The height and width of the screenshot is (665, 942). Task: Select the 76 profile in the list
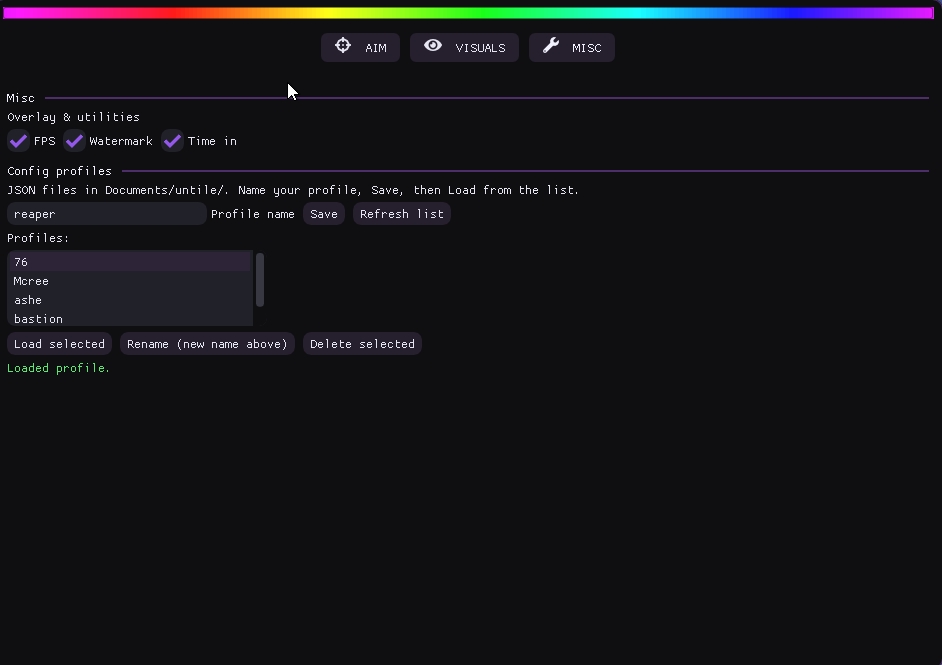[130, 262]
